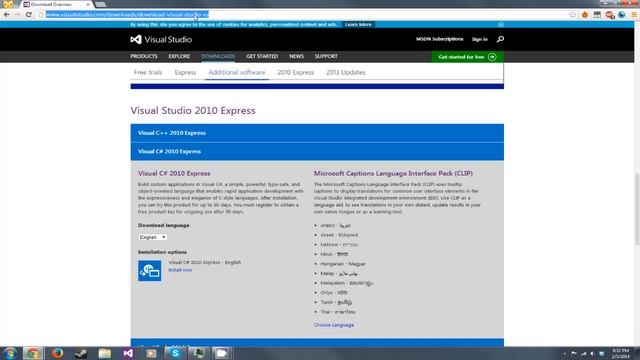Go back with the browser back arrow

[x=7, y=15]
